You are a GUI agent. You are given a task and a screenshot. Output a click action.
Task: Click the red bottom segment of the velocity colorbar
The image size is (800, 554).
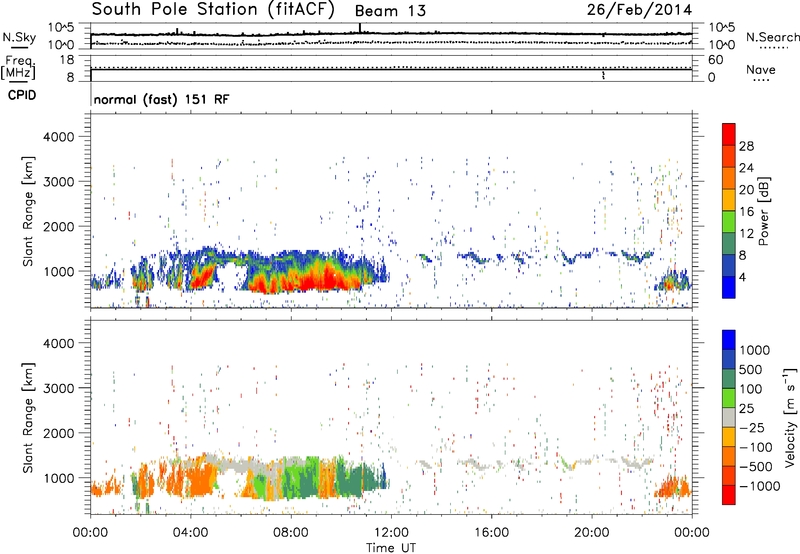point(729,495)
